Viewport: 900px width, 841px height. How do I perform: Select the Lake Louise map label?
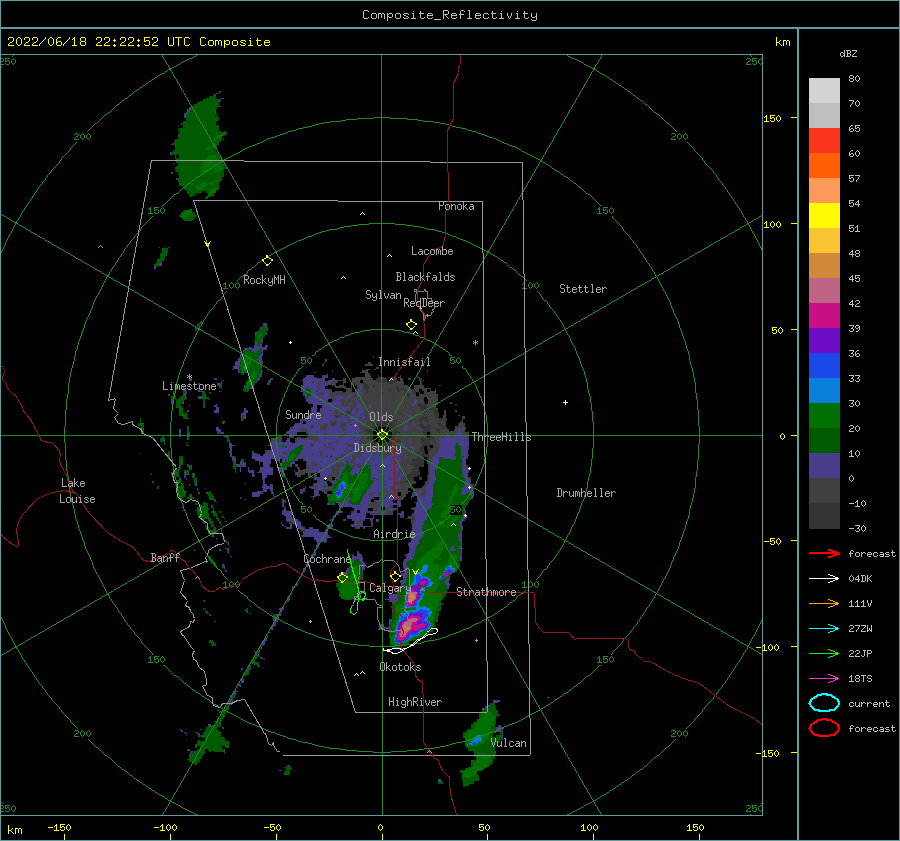[x=77, y=491]
